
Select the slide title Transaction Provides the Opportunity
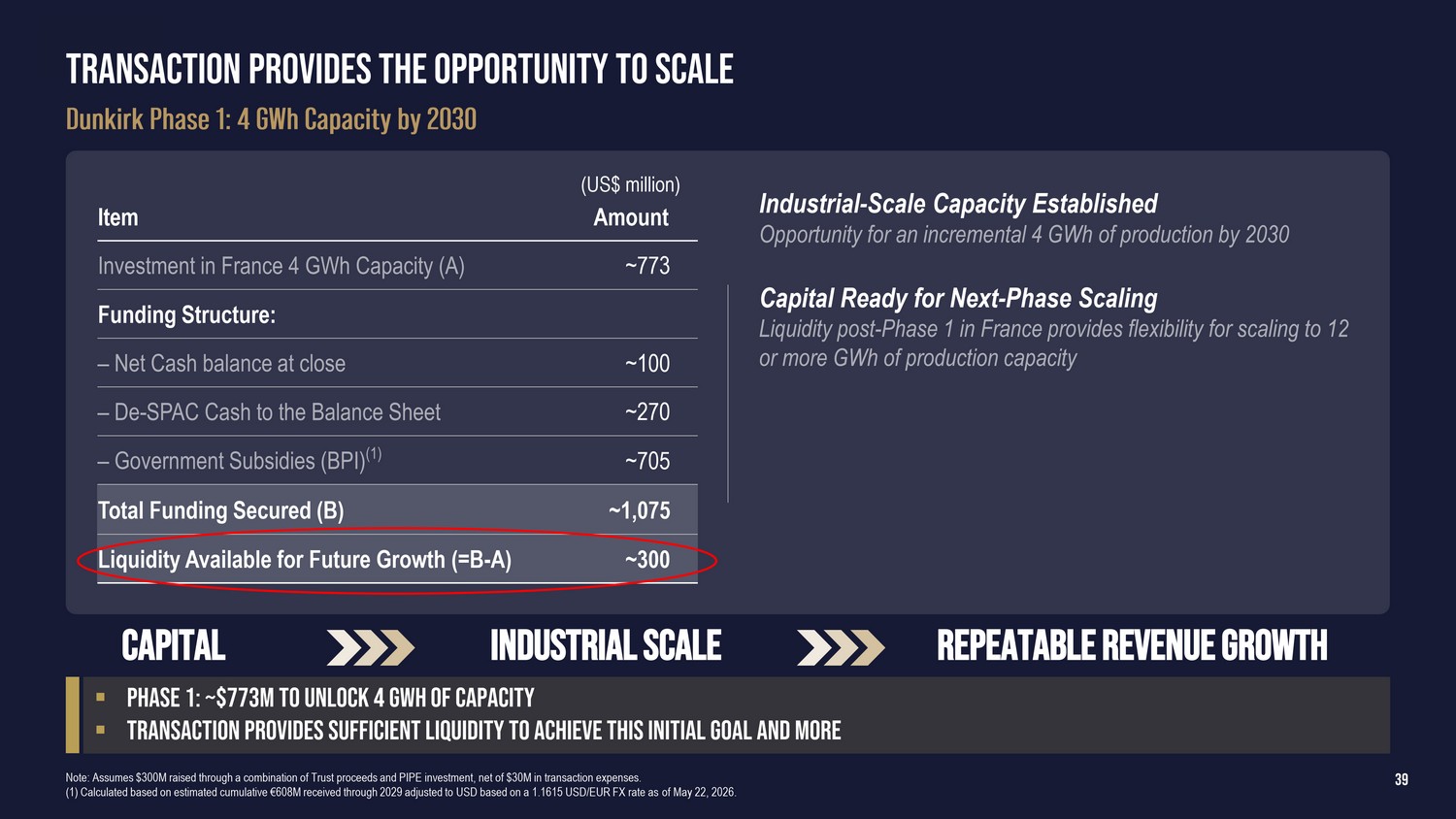(400, 70)
